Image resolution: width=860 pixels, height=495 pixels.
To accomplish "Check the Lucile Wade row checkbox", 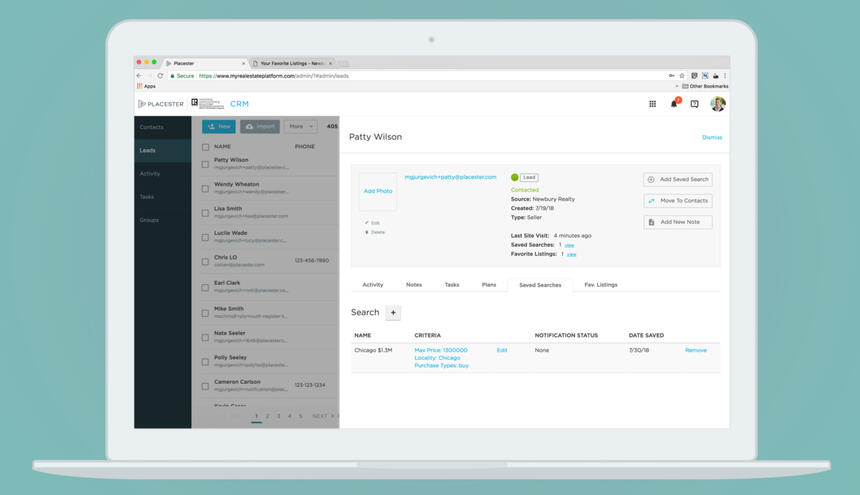I will pos(205,237).
